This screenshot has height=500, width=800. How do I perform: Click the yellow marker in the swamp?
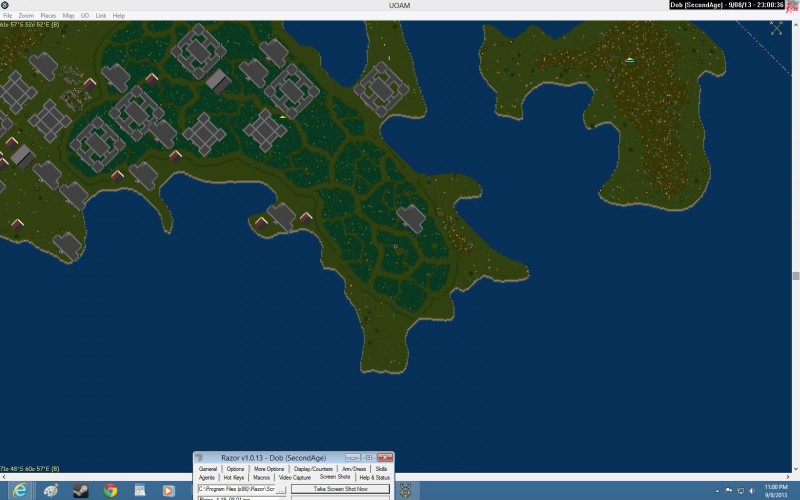283,117
